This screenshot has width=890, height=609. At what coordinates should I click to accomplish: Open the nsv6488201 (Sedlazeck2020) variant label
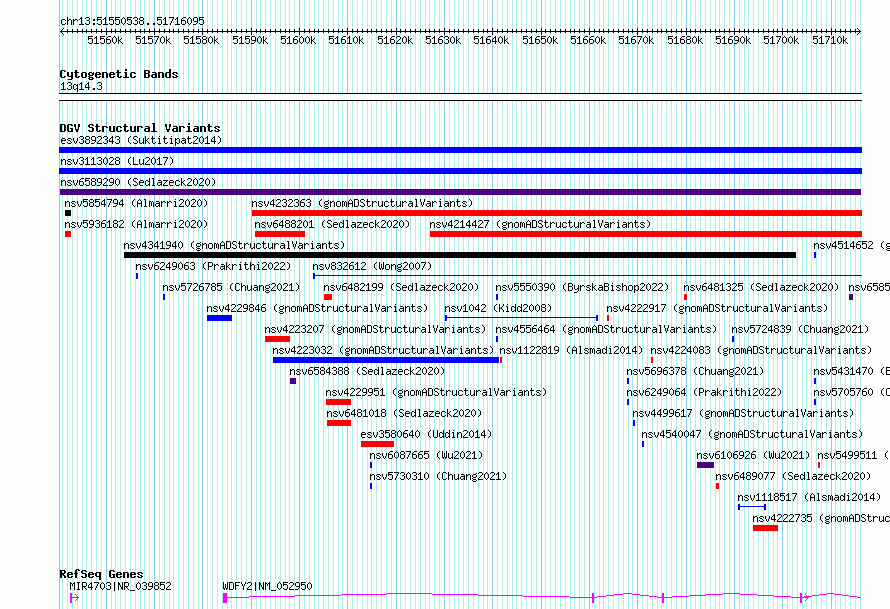[x=332, y=224]
